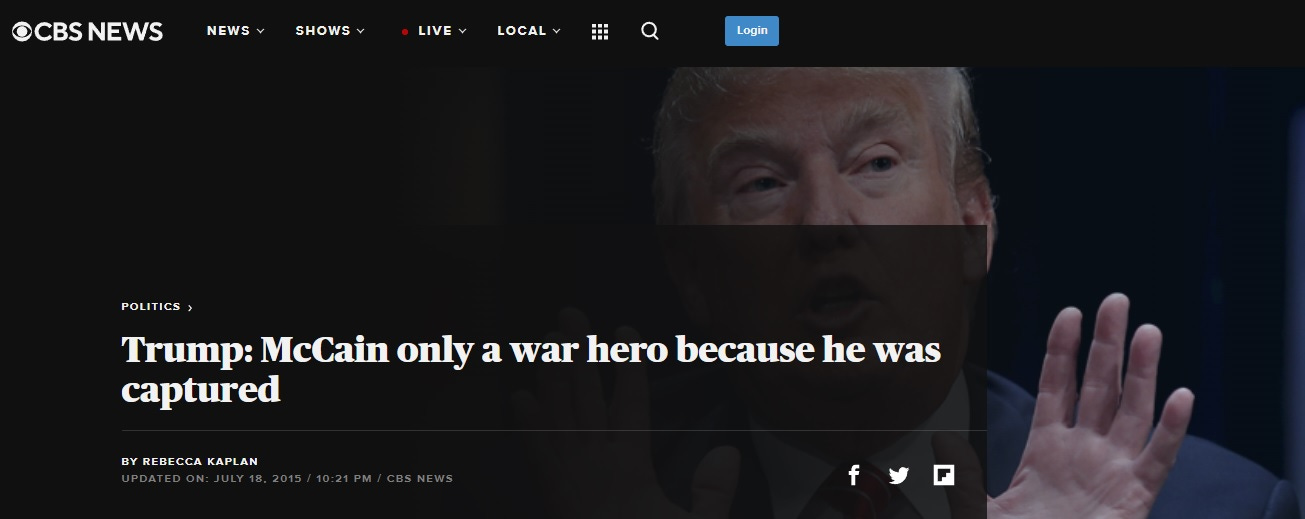This screenshot has width=1305, height=519.
Task: Click the blue Login button
Action: tap(752, 31)
